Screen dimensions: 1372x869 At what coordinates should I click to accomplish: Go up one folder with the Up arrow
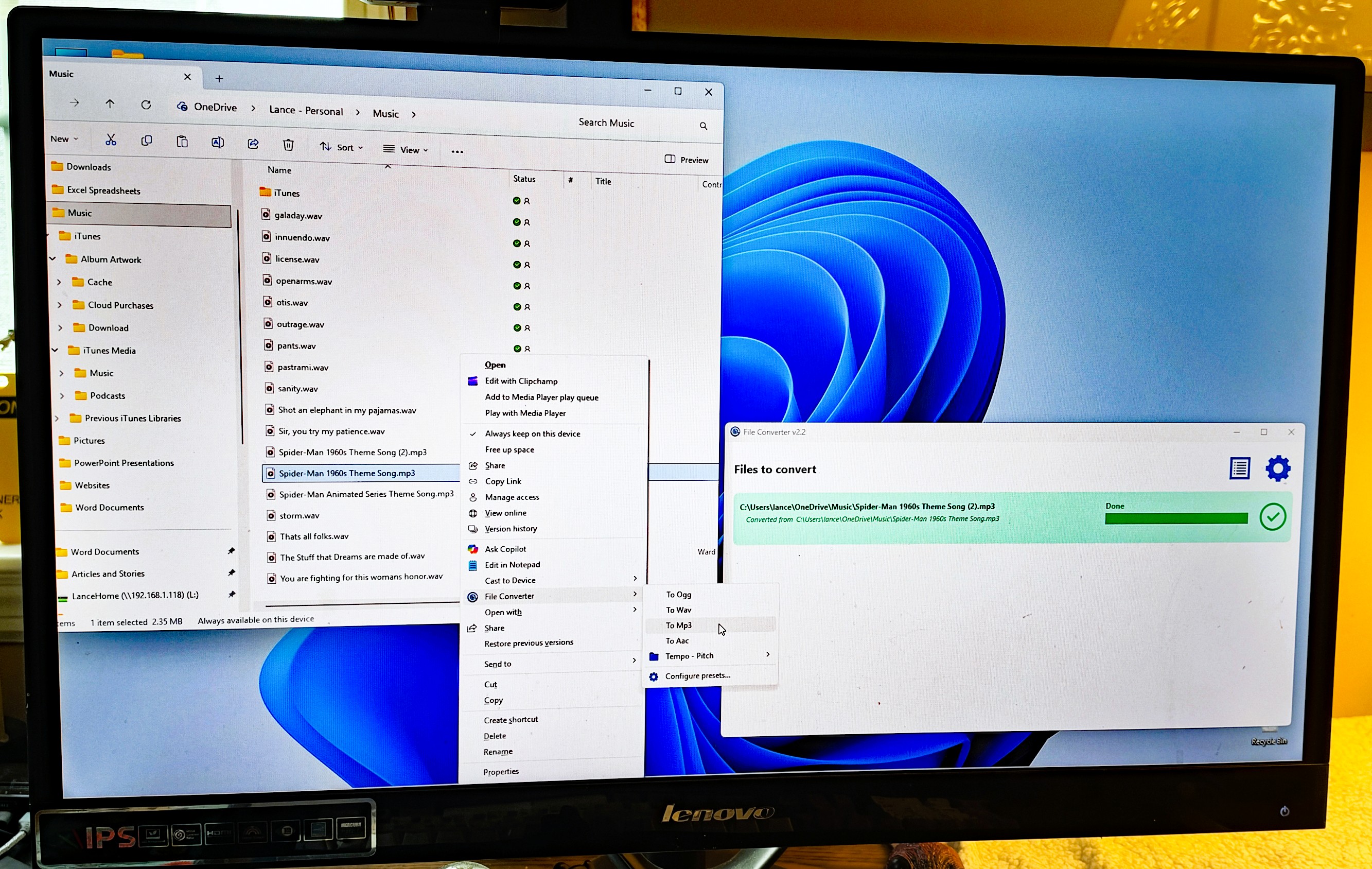[110, 103]
